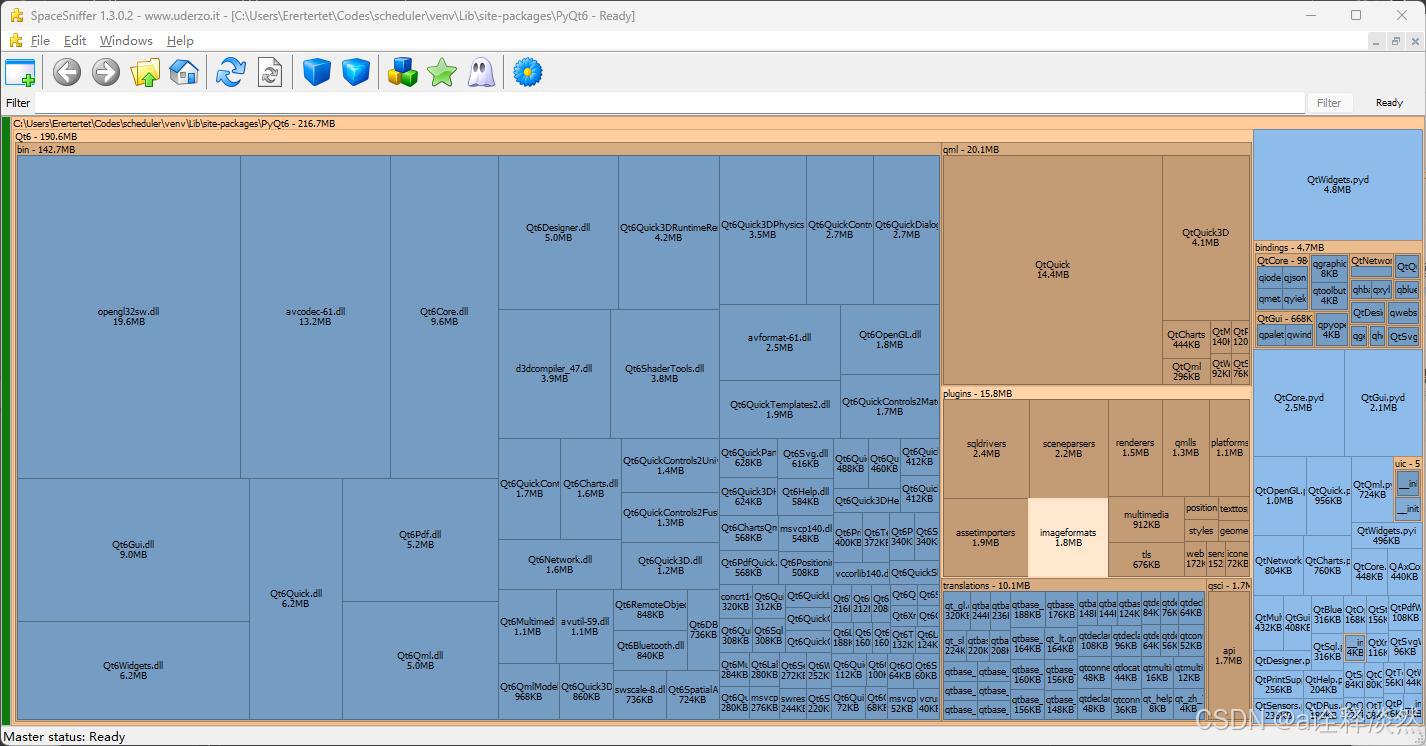Click the puzzle-piece icon in menu bar
Viewport: 1426px width, 746px height.
pyautogui.click(x=16, y=40)
